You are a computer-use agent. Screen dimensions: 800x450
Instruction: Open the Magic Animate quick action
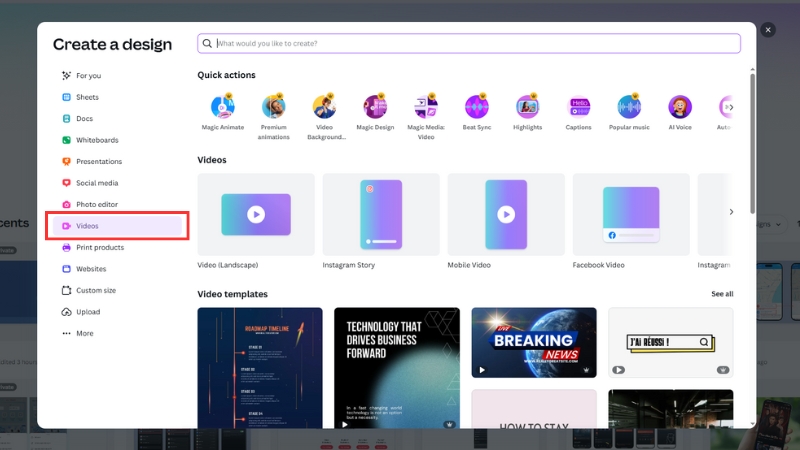222,107
